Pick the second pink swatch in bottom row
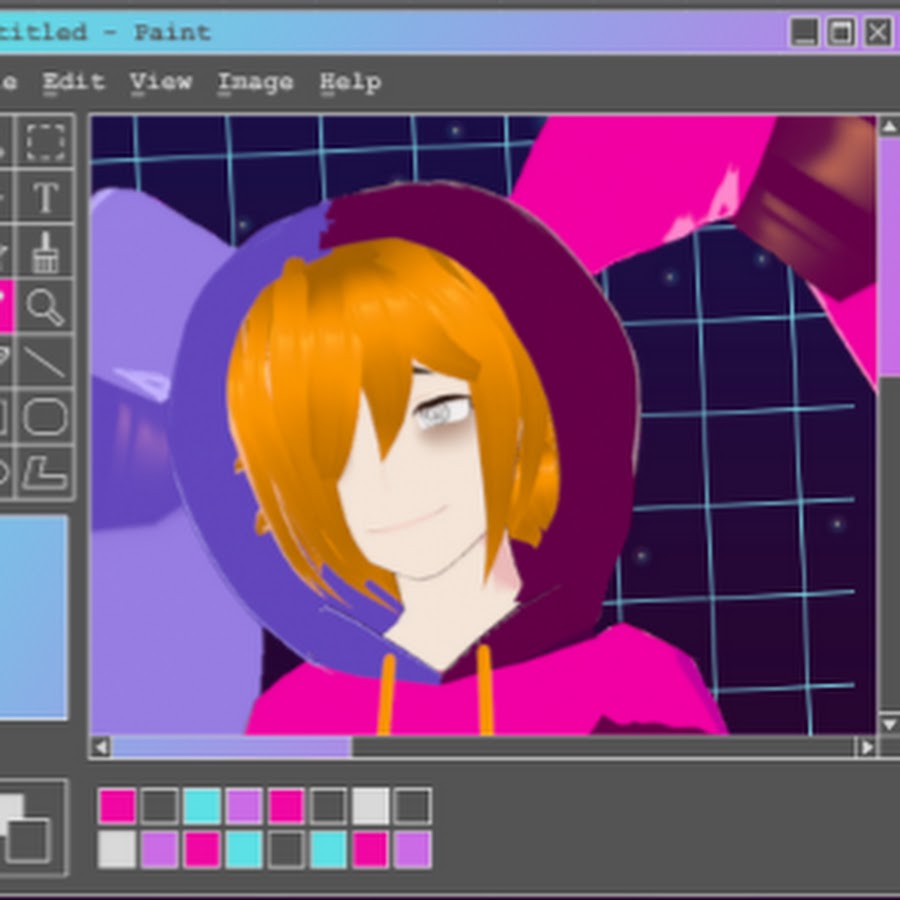Viewport: 900px width, 900px height. point(370,849)
